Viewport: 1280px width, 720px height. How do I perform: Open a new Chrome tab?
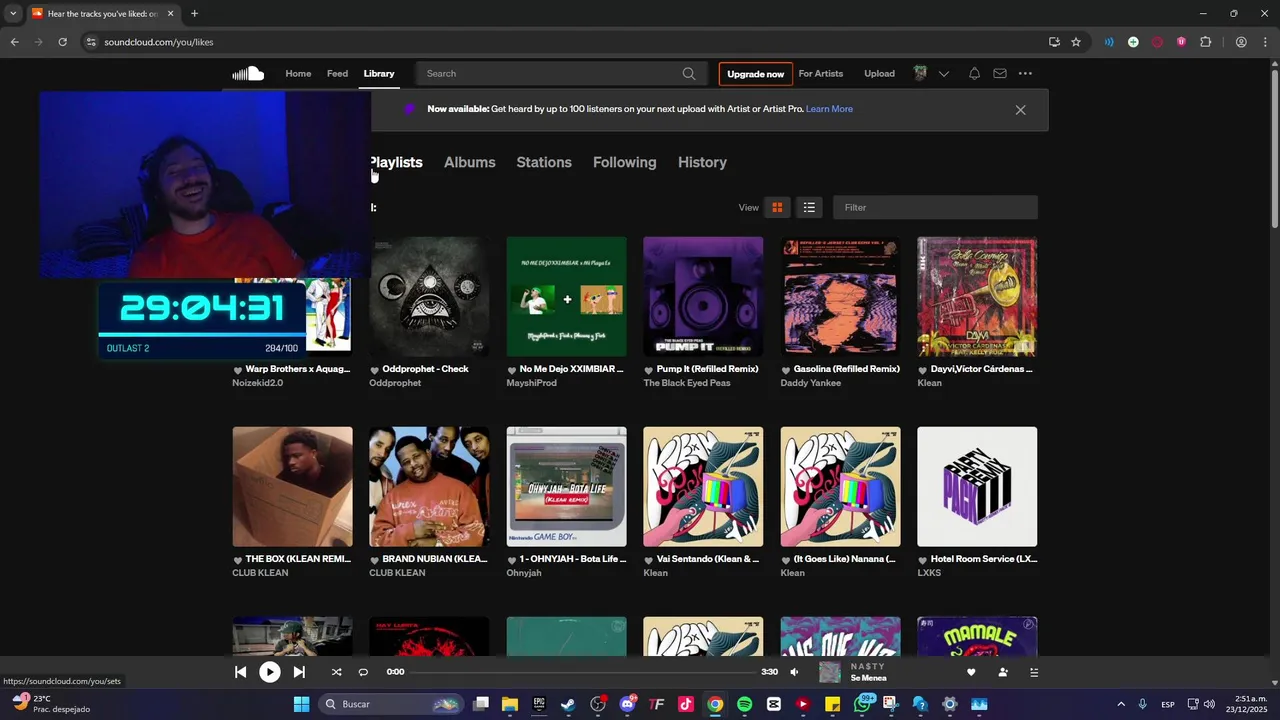coord(194,13)
